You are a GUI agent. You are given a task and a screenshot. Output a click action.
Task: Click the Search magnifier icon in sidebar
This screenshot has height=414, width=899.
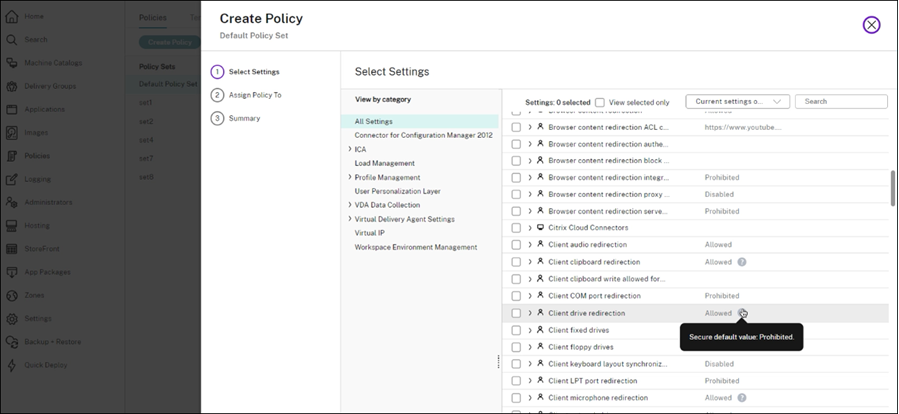[12, 40]
